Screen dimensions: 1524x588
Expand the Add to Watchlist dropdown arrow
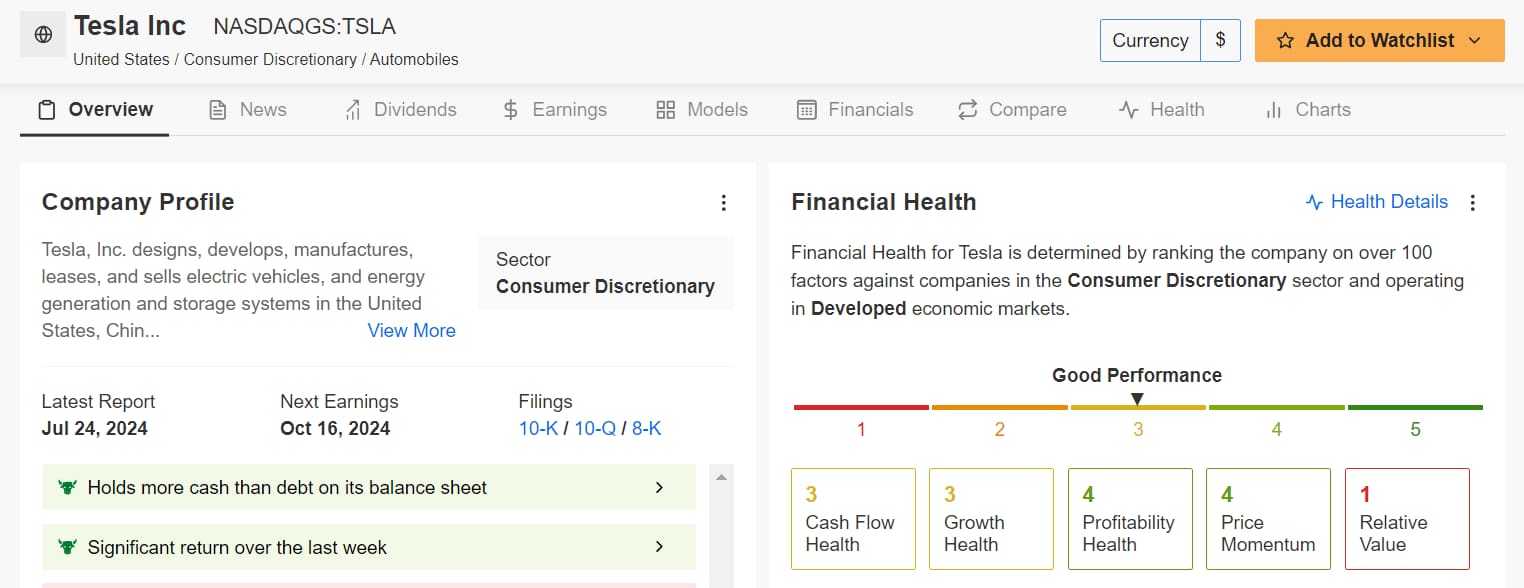point(1474,41)
